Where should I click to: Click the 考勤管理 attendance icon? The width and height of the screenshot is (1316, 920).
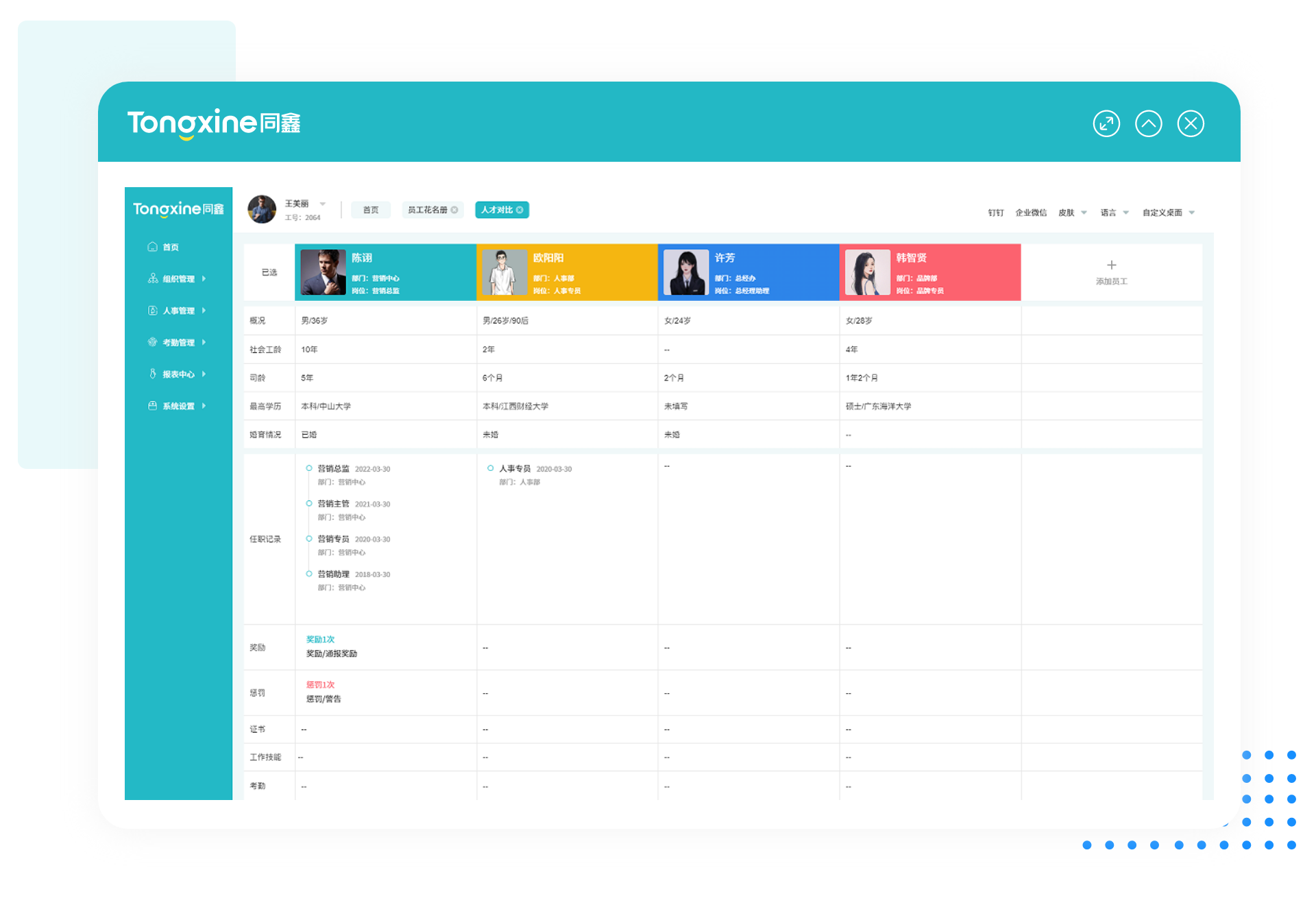pyautogui.click(x=152, y=342)
